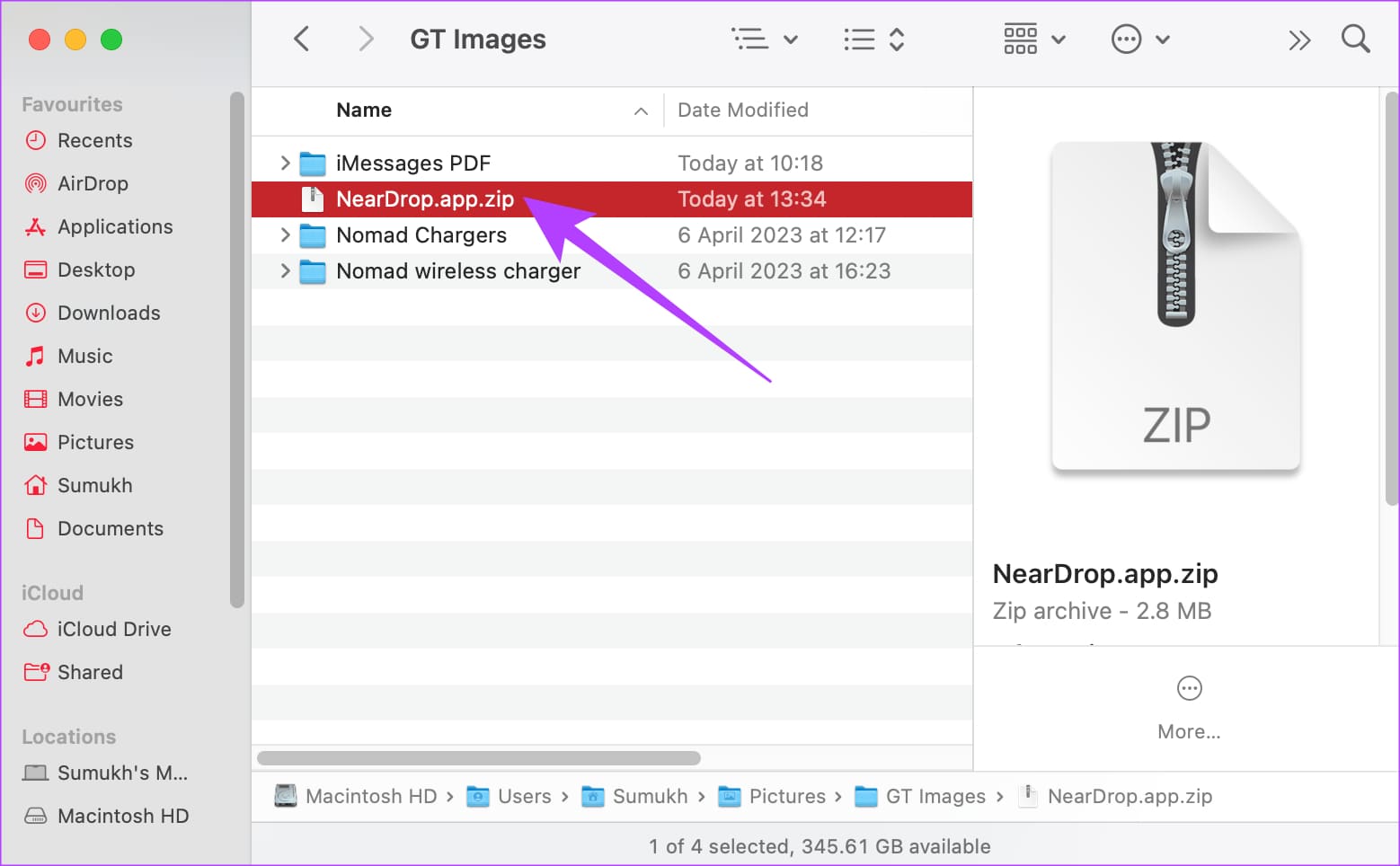
Task: Click the More ellipsis icon in preview
Action: 1189,688
